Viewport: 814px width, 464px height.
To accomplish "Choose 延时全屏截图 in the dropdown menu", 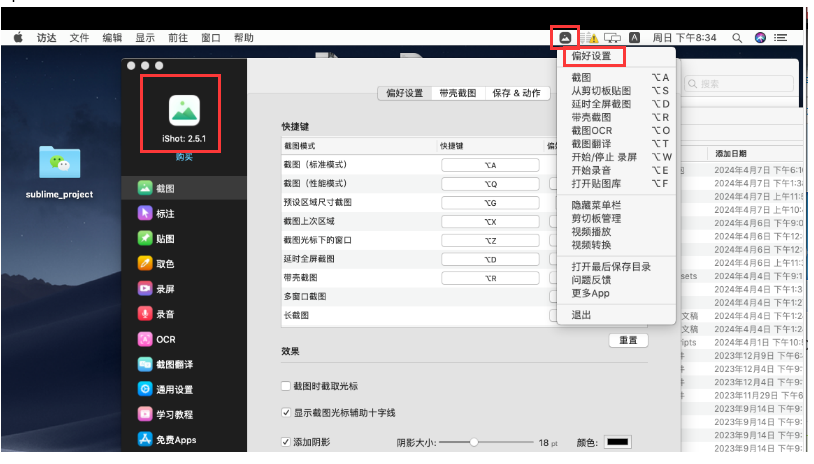I will 616,104.
